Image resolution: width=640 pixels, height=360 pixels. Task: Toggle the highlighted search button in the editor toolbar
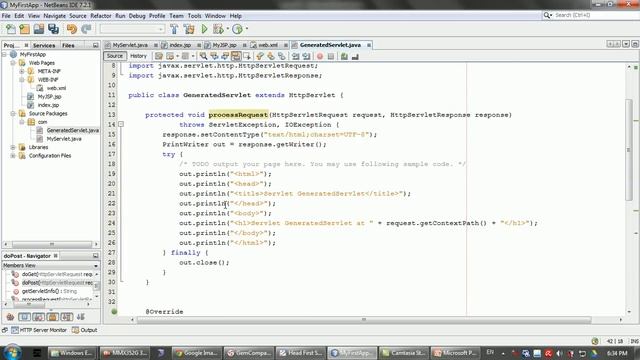point(236,56)
